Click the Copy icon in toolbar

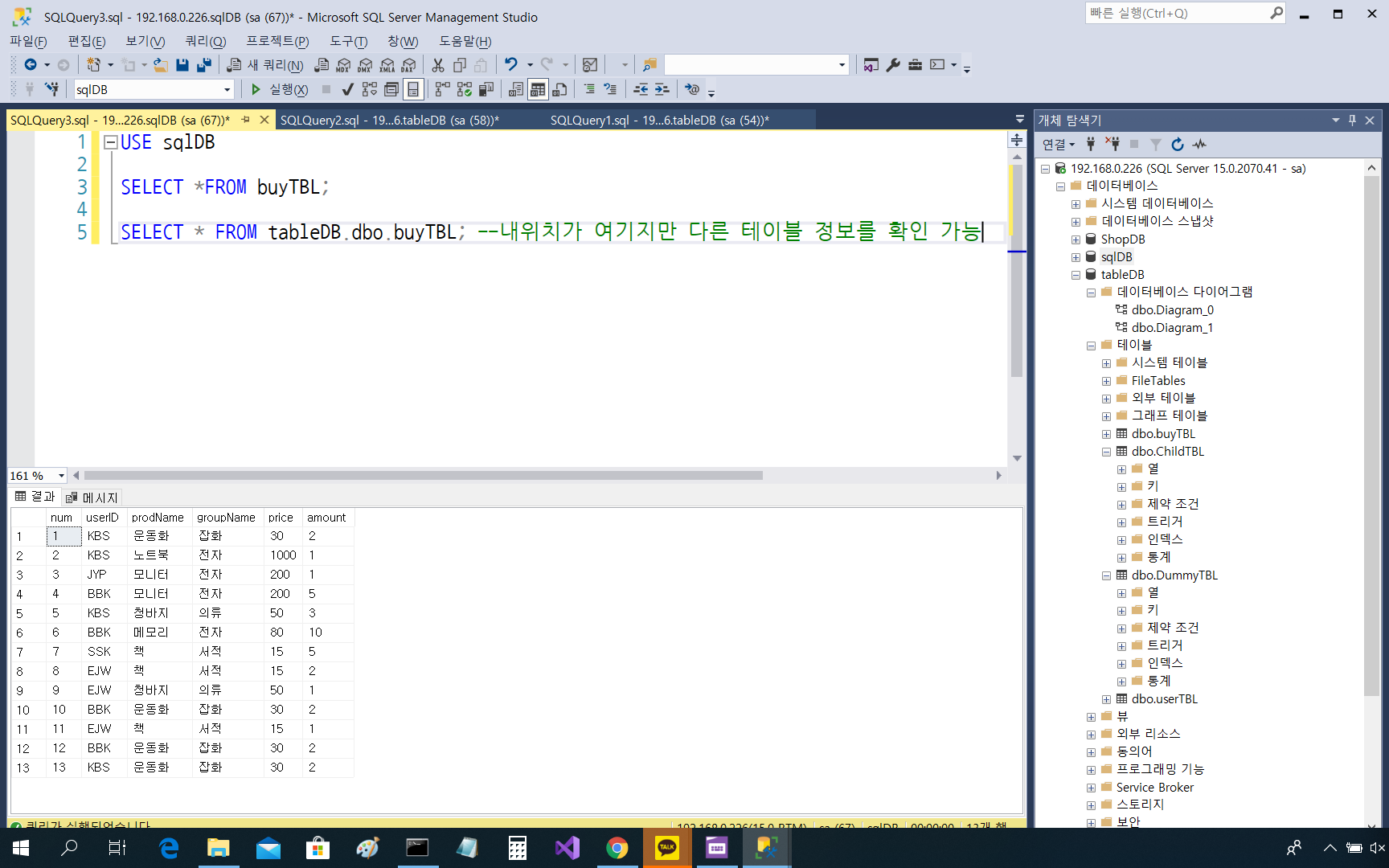click(460, 65)
